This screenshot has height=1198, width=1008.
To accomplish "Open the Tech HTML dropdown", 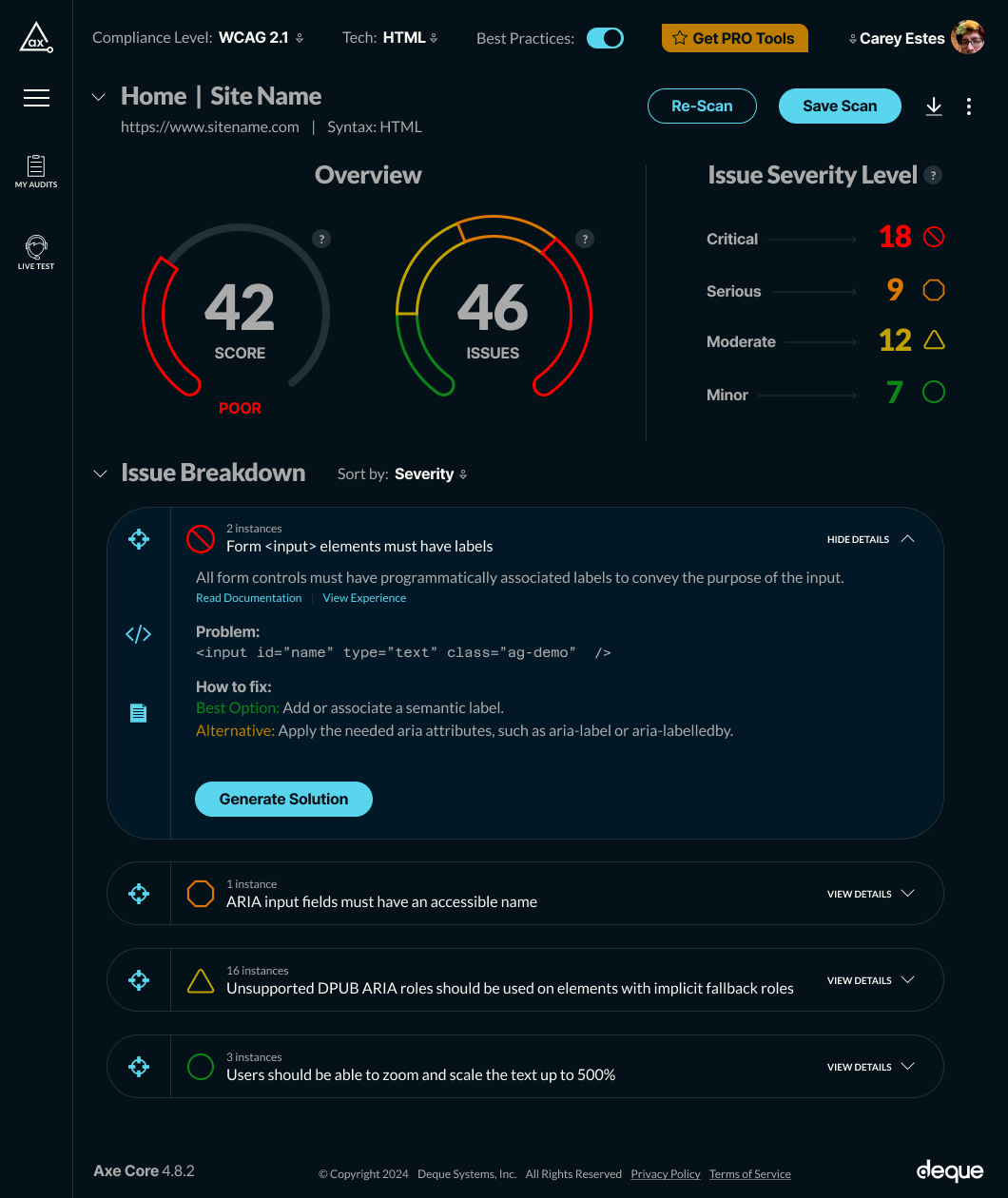I will [410, 38].
